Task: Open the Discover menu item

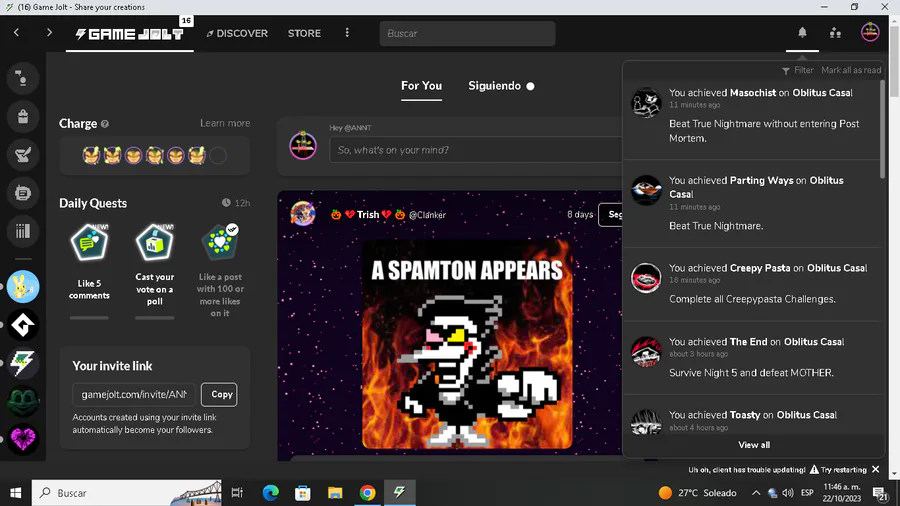Action: click(237, 33)
